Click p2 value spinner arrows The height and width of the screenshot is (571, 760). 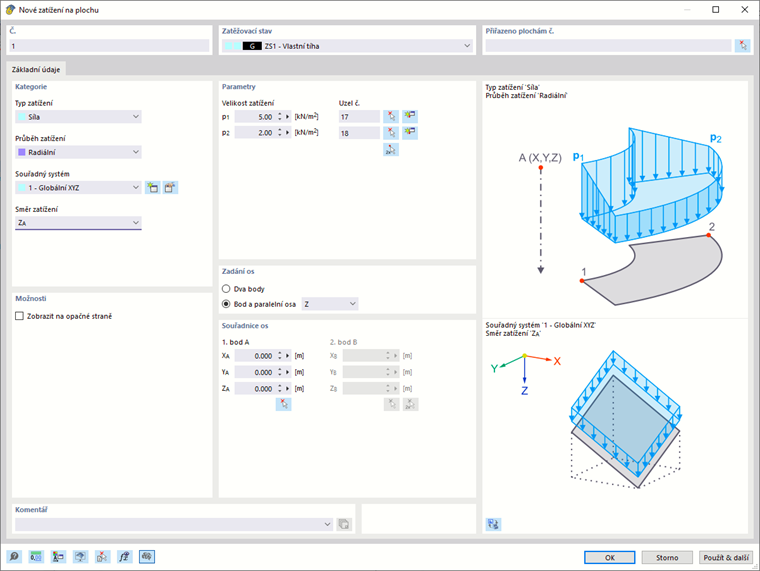[280, 133]
